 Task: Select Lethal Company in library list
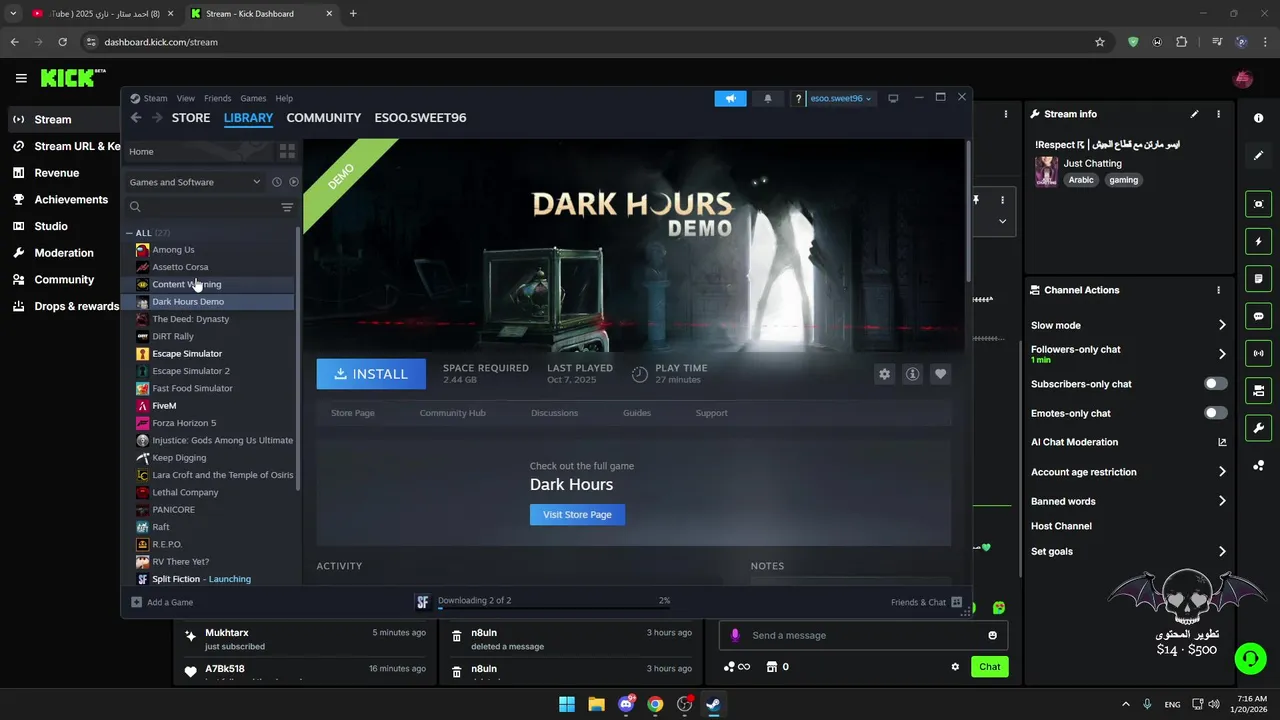pos(185,492)
